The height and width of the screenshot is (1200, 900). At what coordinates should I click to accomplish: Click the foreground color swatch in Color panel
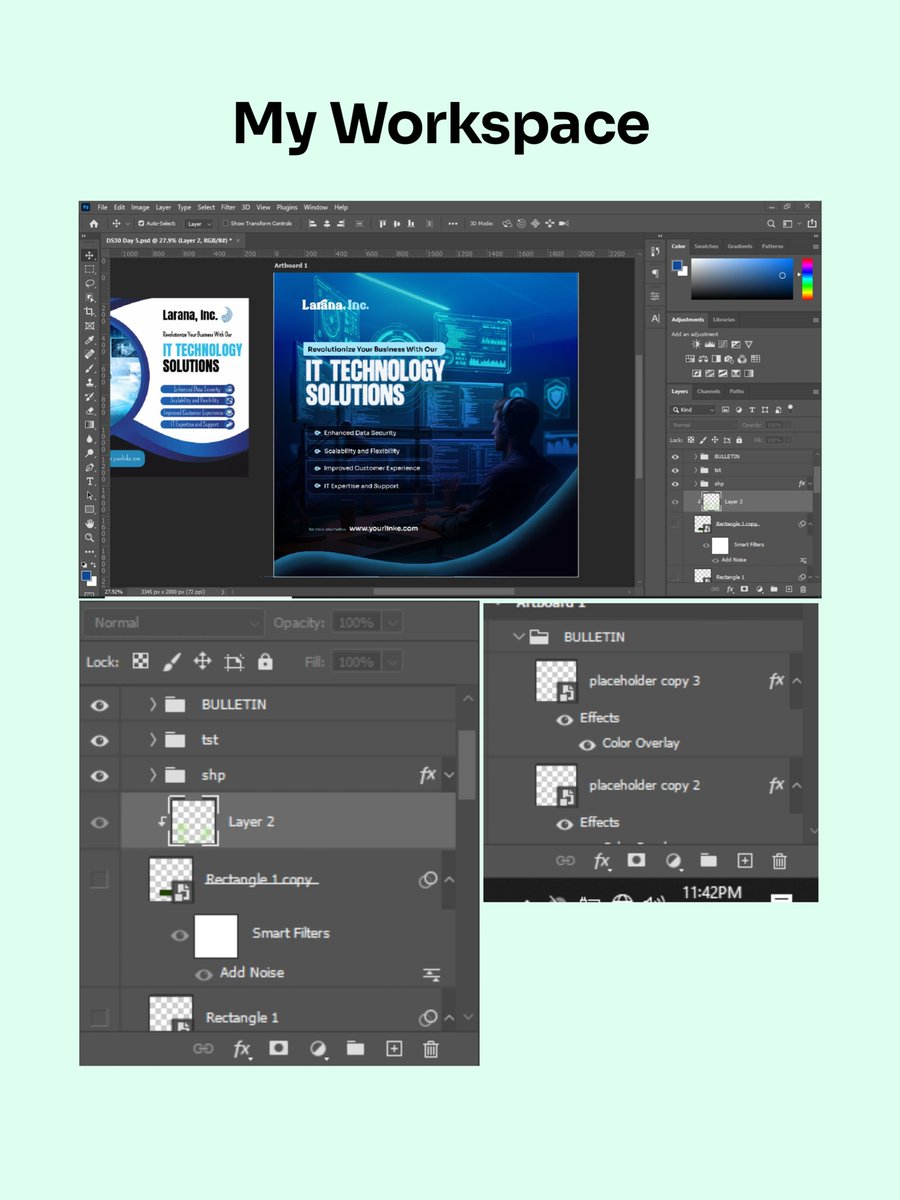677,265
